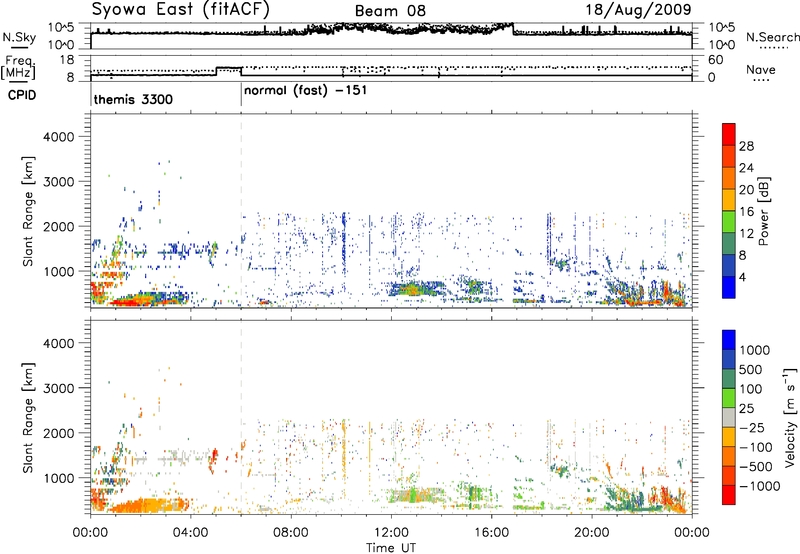The height and width of the screenshot is (554, 800).
Task: Click '4000' on the power panel axis
Action: pyautogui.click(x=59, y=137)
